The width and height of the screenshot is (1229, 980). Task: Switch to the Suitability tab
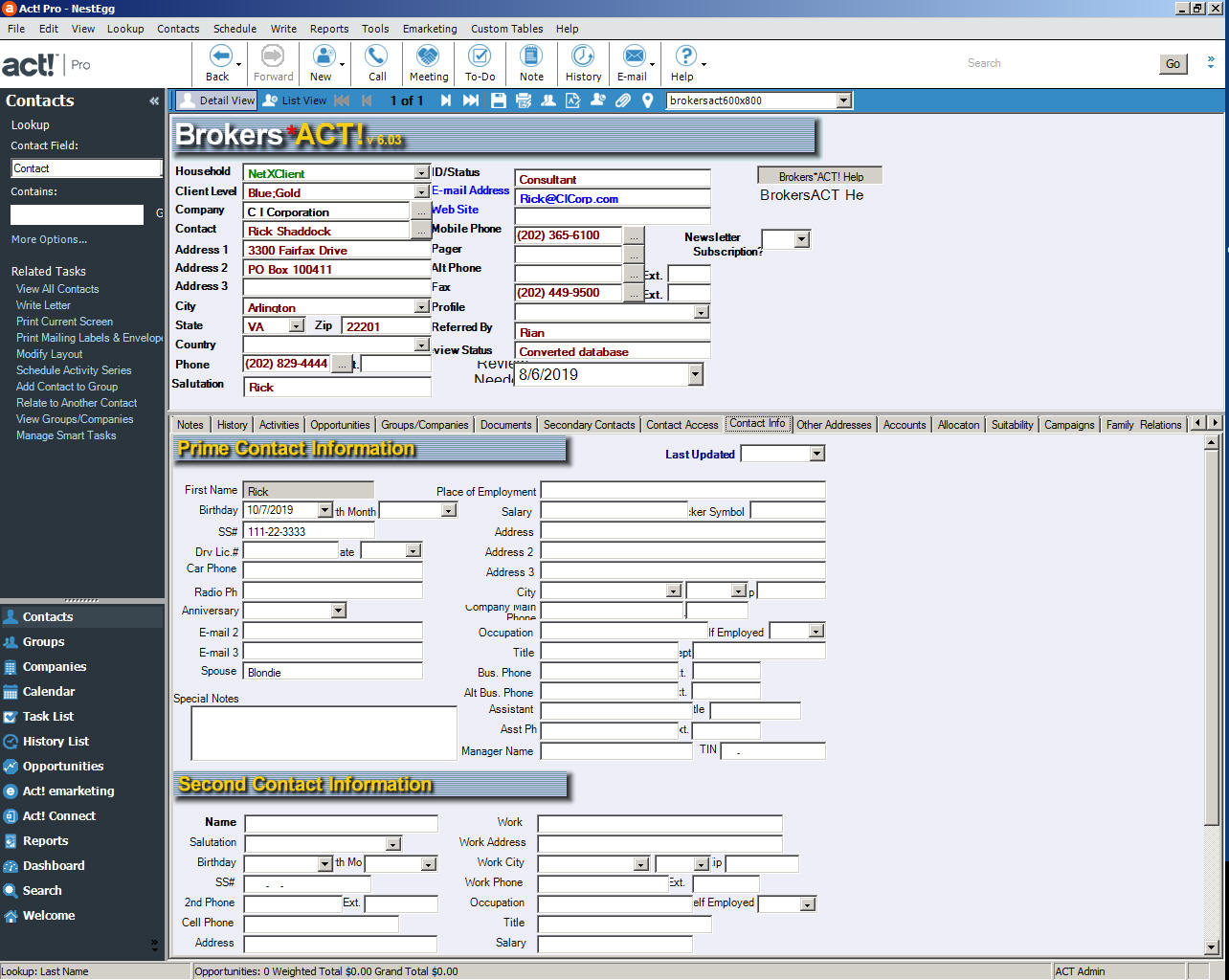point(1012,424)
